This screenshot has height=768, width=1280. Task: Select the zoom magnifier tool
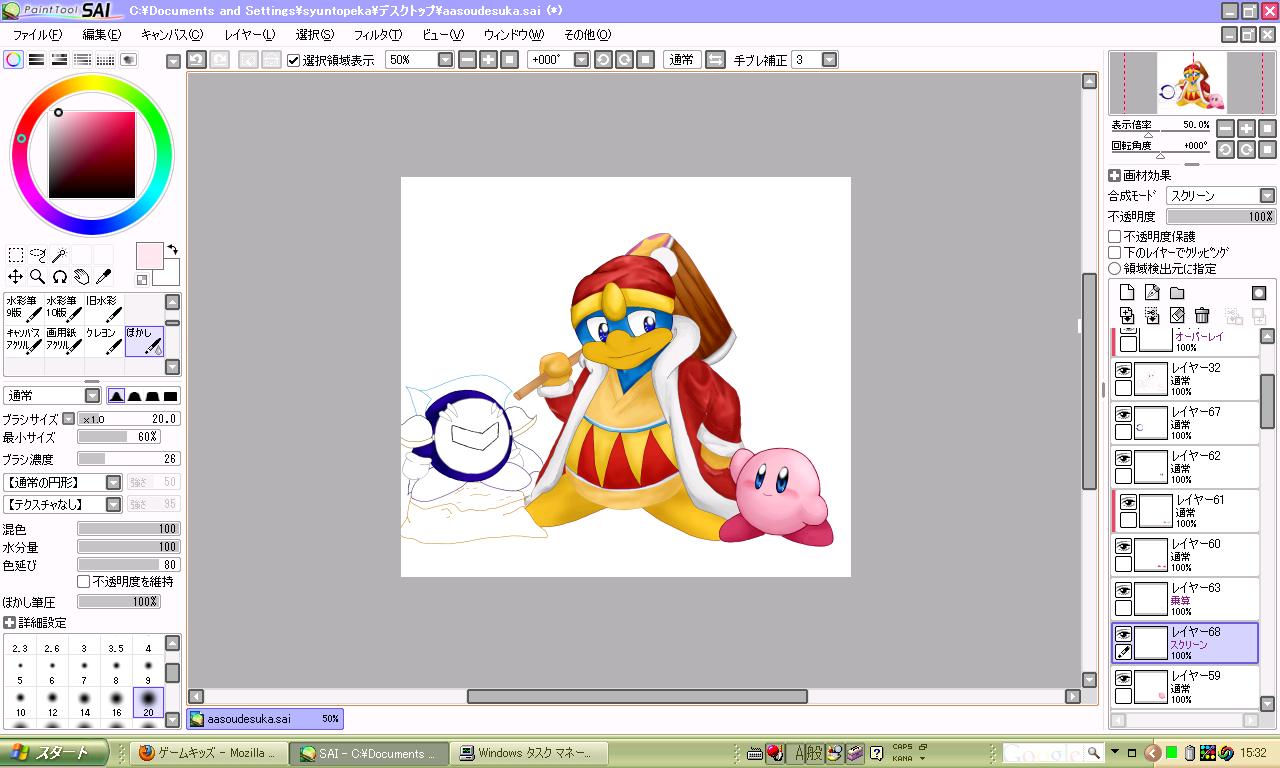[38, 277]
